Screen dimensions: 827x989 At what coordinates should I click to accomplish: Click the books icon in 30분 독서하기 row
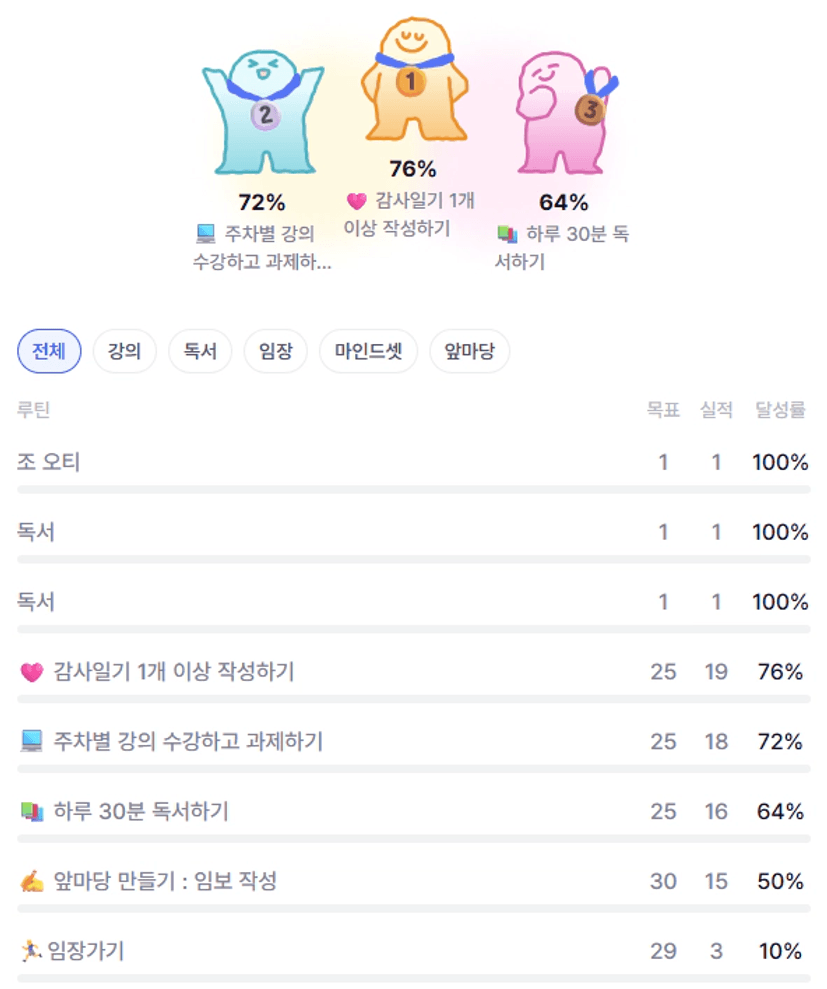32,812
